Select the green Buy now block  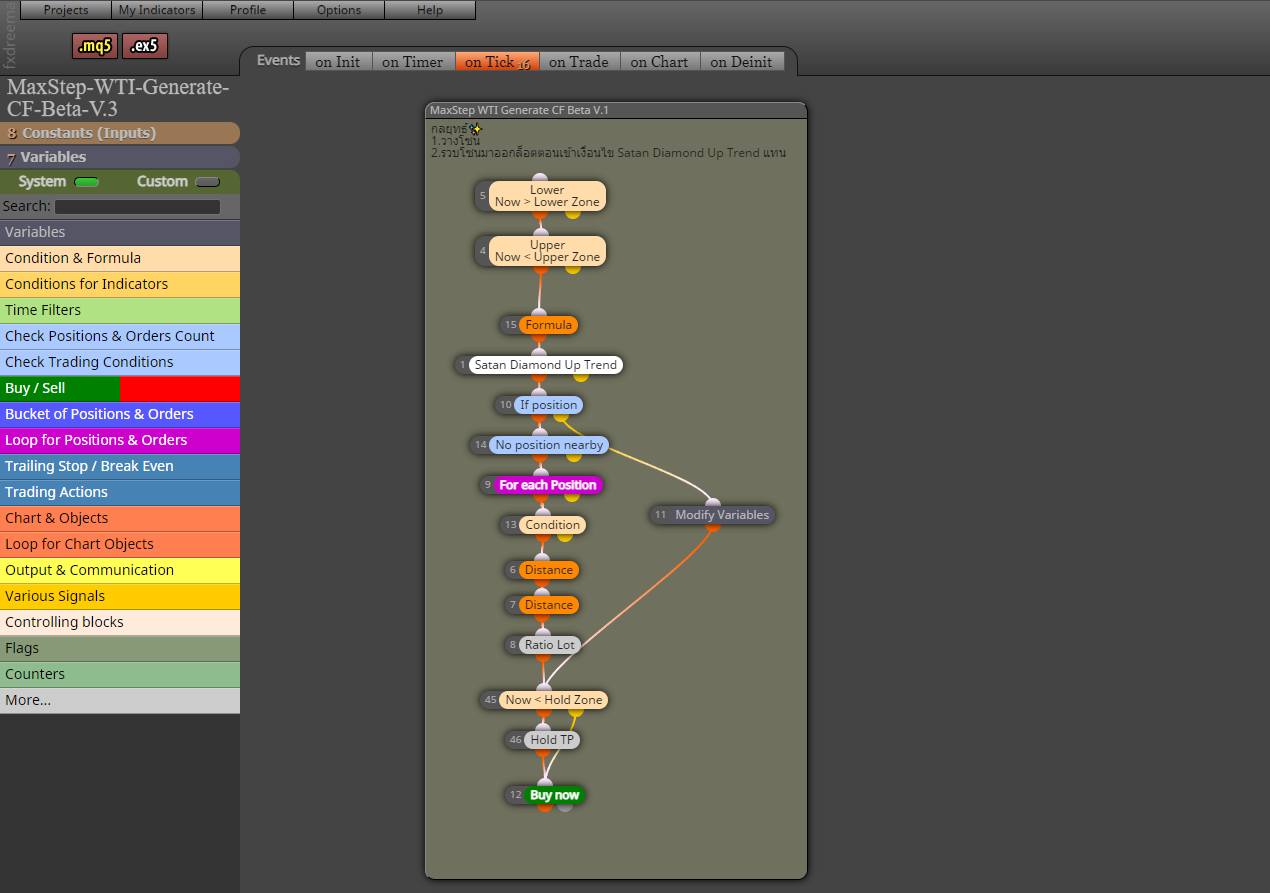[x=554, y=795]
